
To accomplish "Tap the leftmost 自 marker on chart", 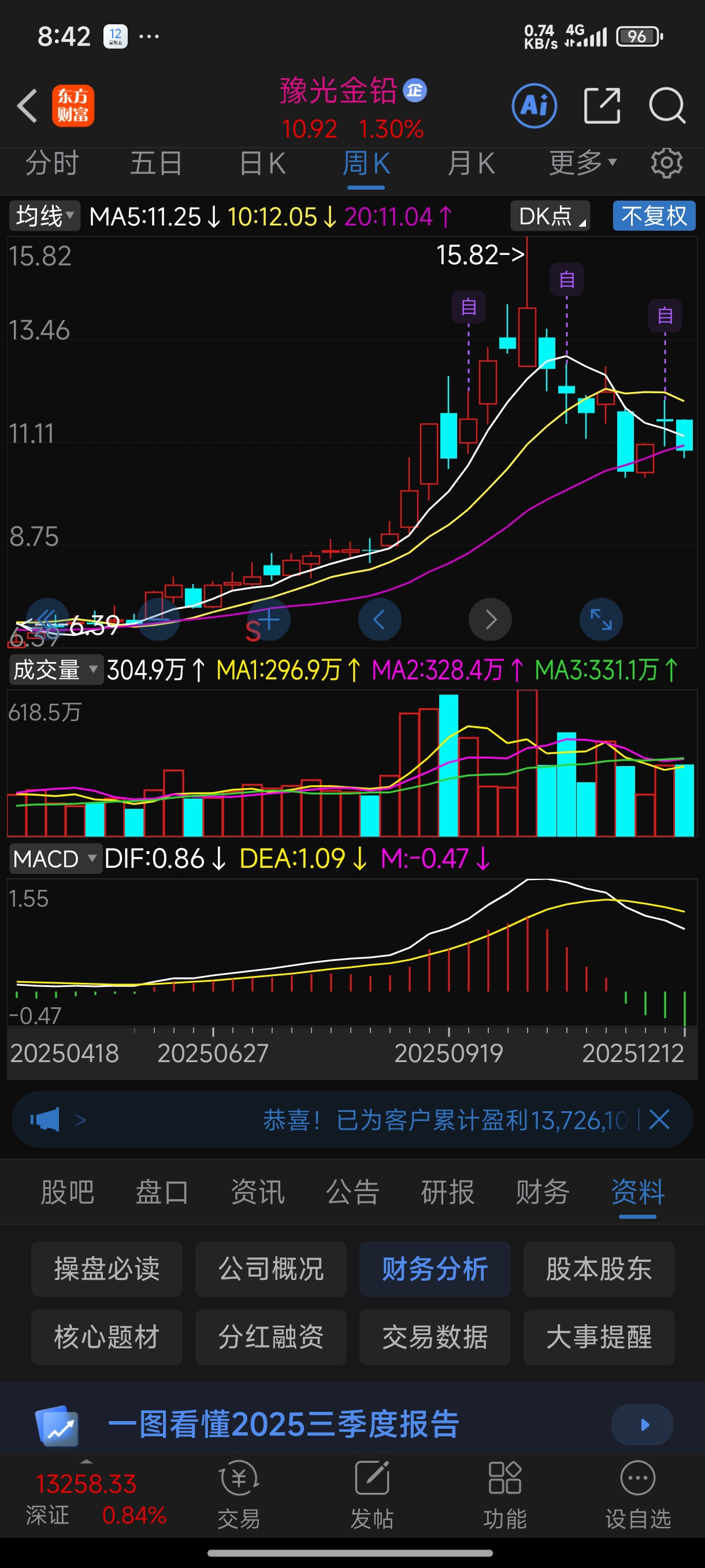I will click(x=469, y=307).
